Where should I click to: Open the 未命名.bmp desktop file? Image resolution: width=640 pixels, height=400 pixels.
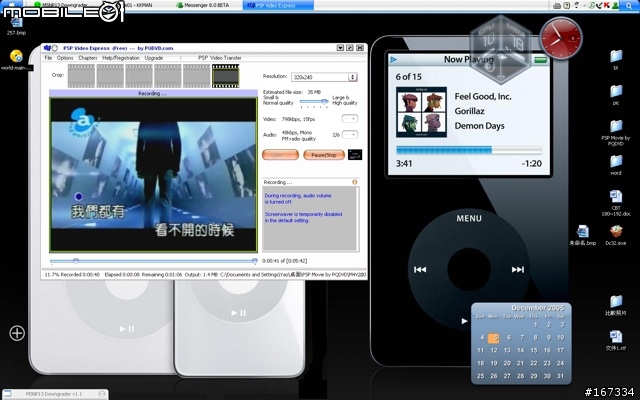pyautogui.click(x=583, y=235)
